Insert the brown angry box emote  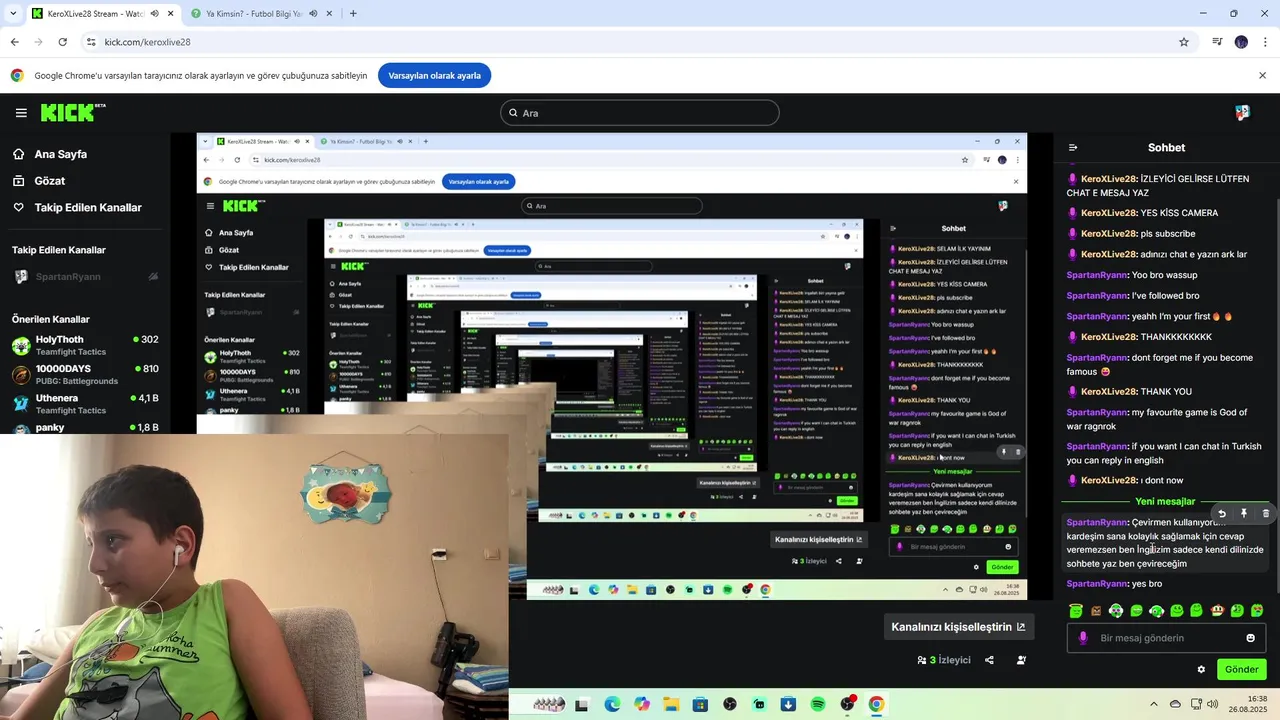[1096, 611]
